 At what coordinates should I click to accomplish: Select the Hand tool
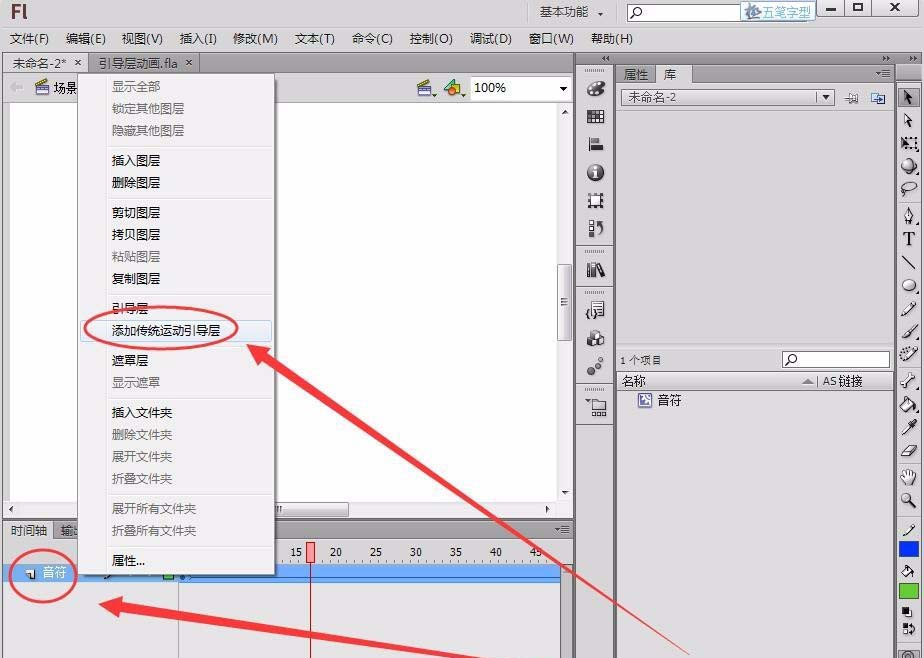pyautogui.click(x=908, y=477)
